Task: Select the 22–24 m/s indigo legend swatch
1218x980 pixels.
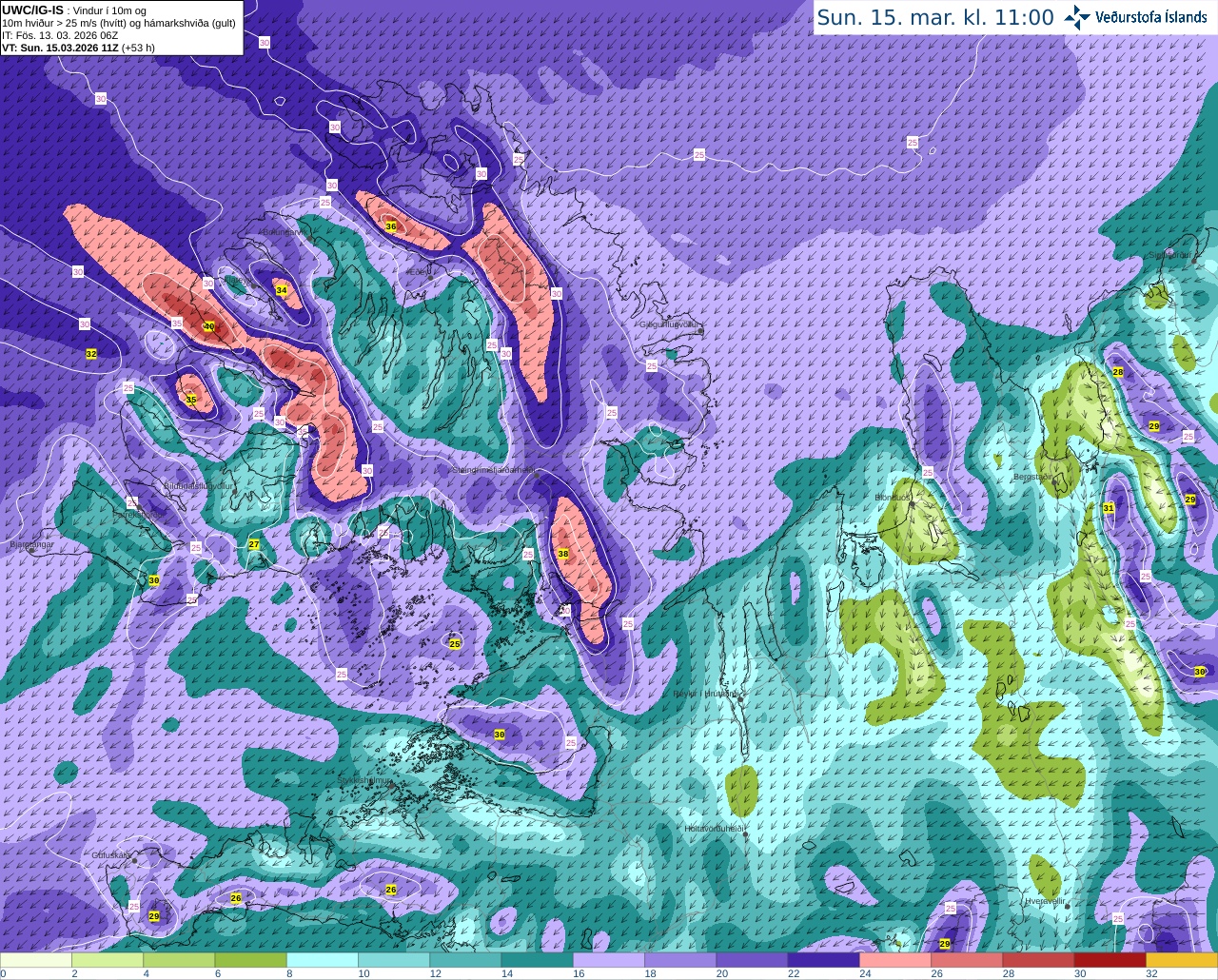Action: click(x=823, y=960)
